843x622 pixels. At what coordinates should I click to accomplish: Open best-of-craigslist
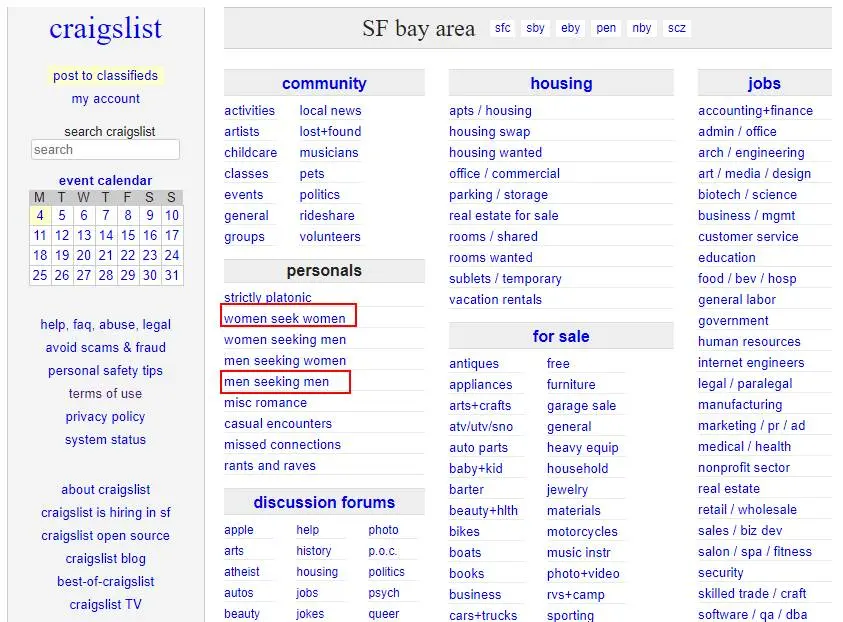pyautogui.click(x=105, y=582)
